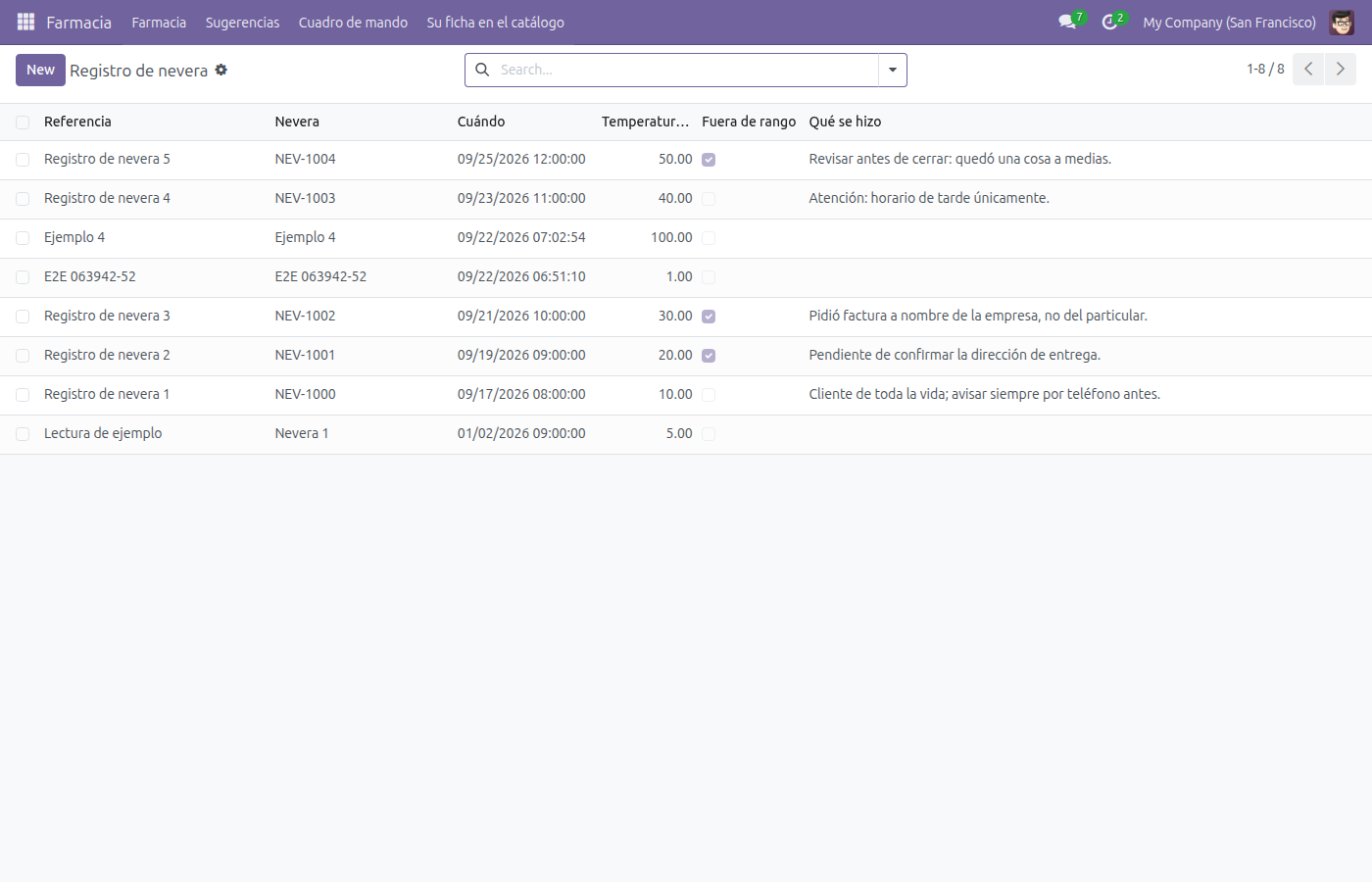Sort by Nevera column header
This screenshot has width=1372, height=882.
pos(297,122)
